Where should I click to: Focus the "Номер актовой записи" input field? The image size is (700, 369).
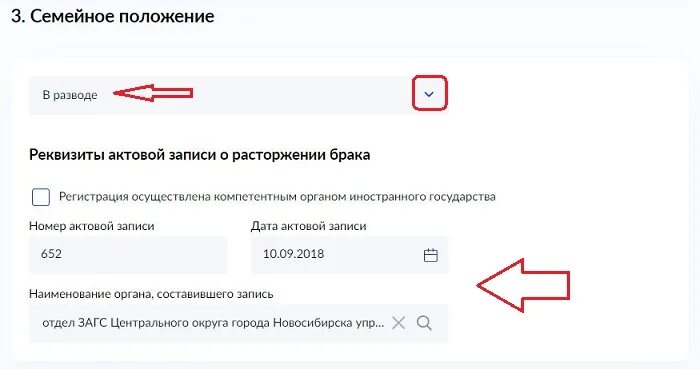pos(128,255)
